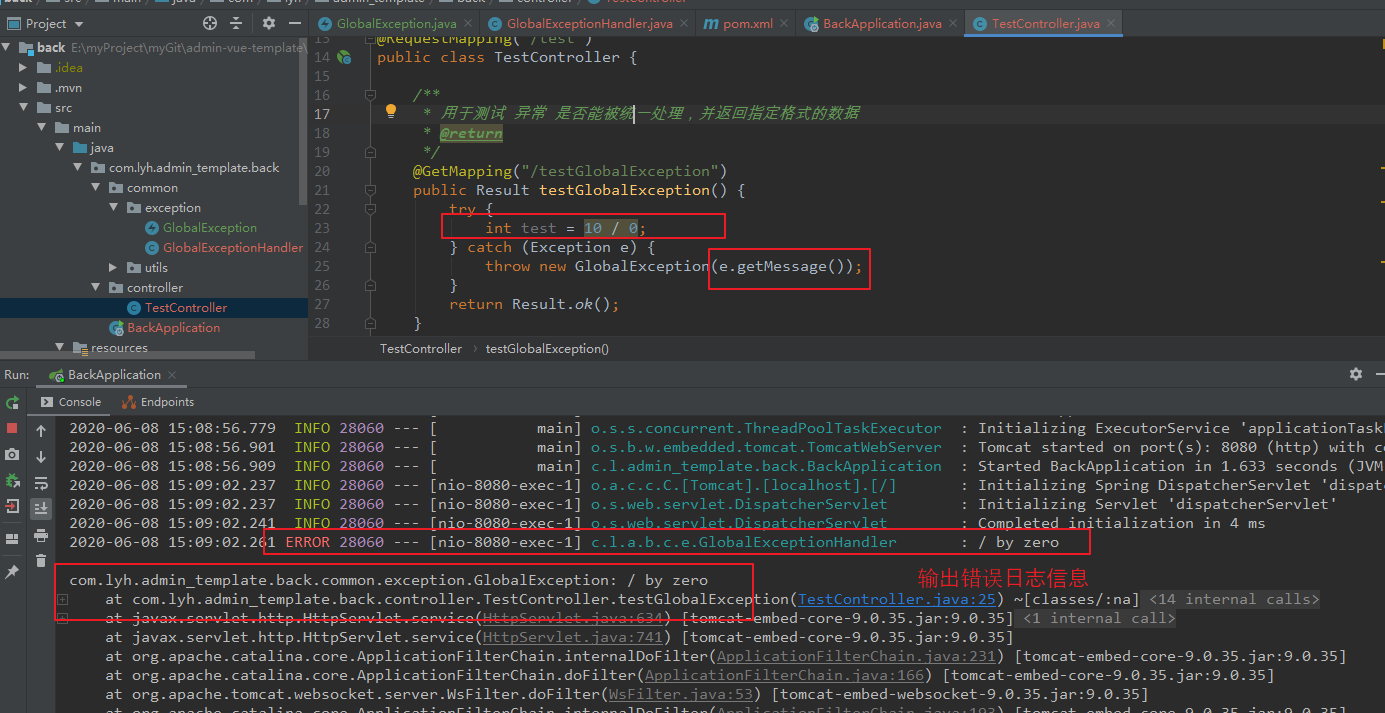Select BackApplication class in project tree
Viewport: 1385px width, 713px height.
[165, 327]
